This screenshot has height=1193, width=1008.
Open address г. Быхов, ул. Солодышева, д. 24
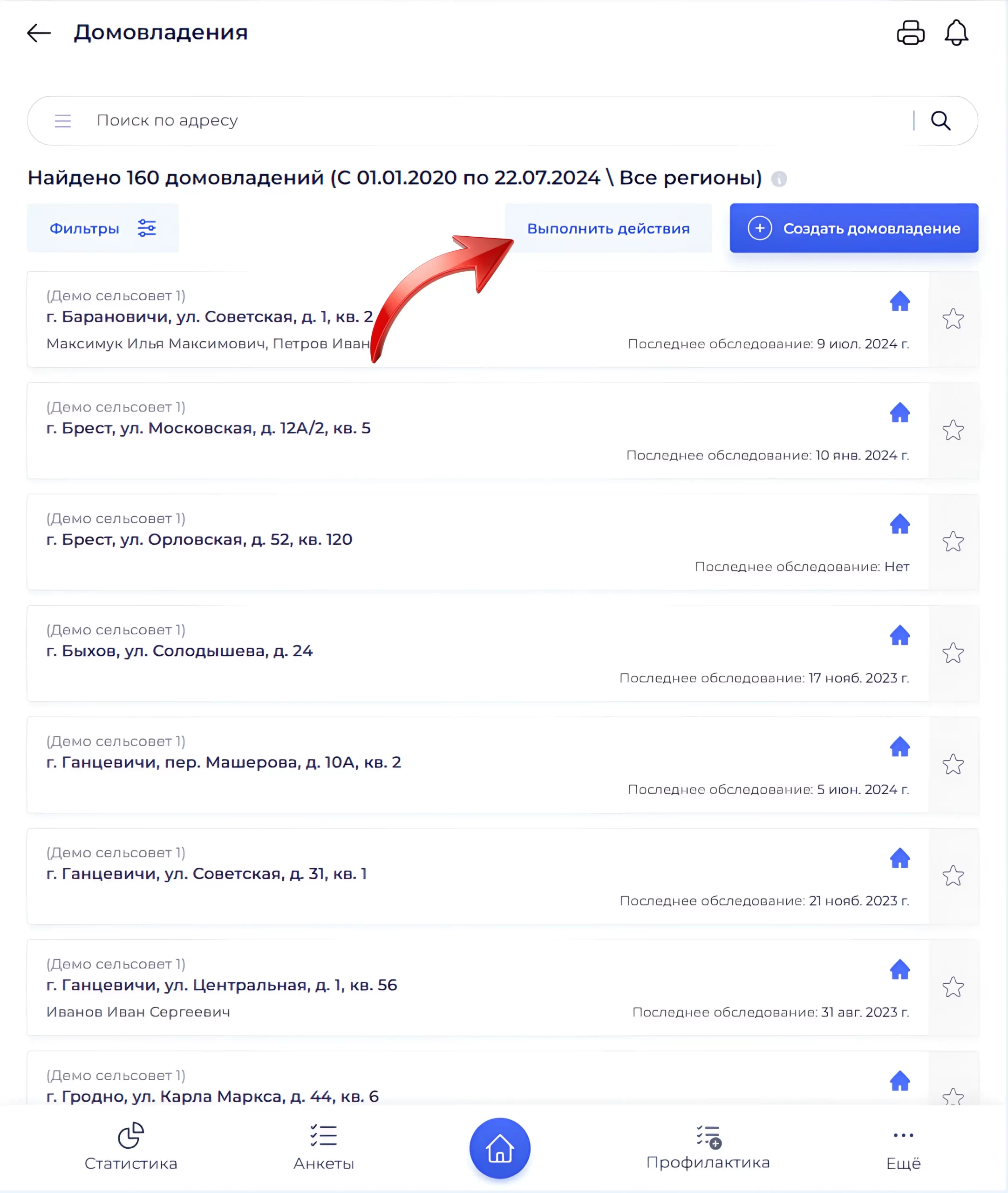tap(179, 651)
